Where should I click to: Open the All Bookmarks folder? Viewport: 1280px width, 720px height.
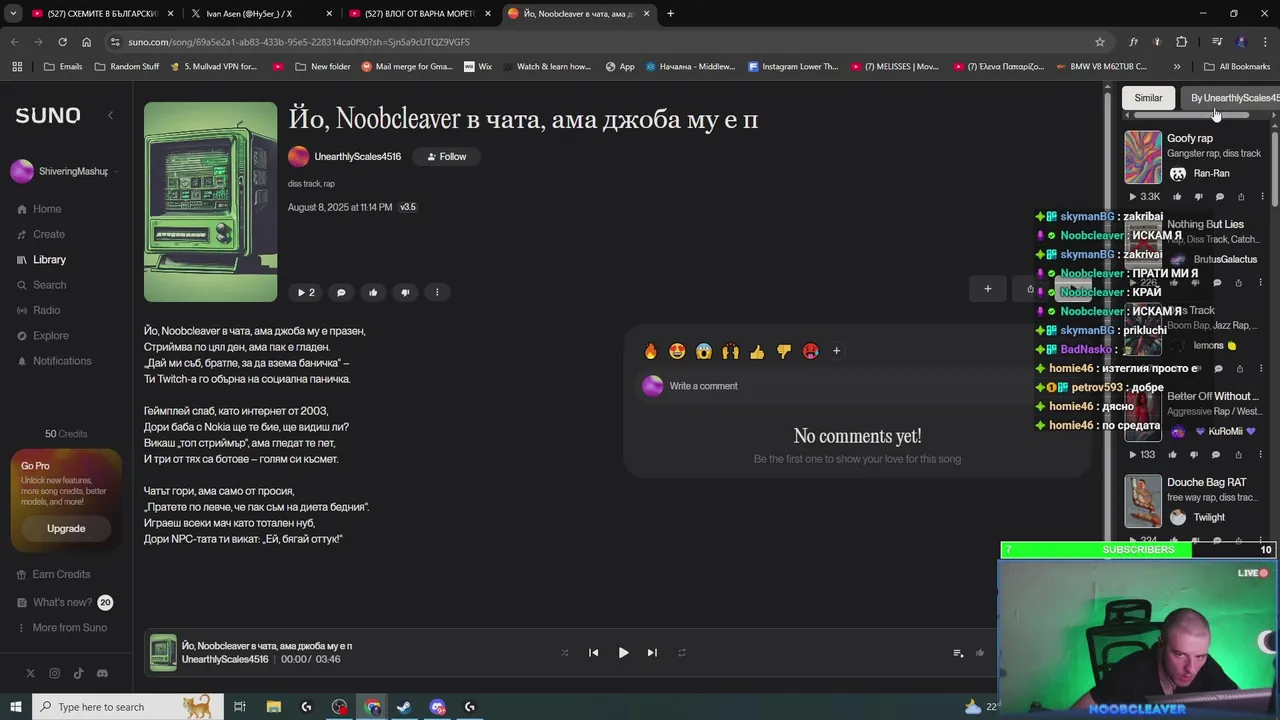pyautogui.click(x=1236, y=67)
